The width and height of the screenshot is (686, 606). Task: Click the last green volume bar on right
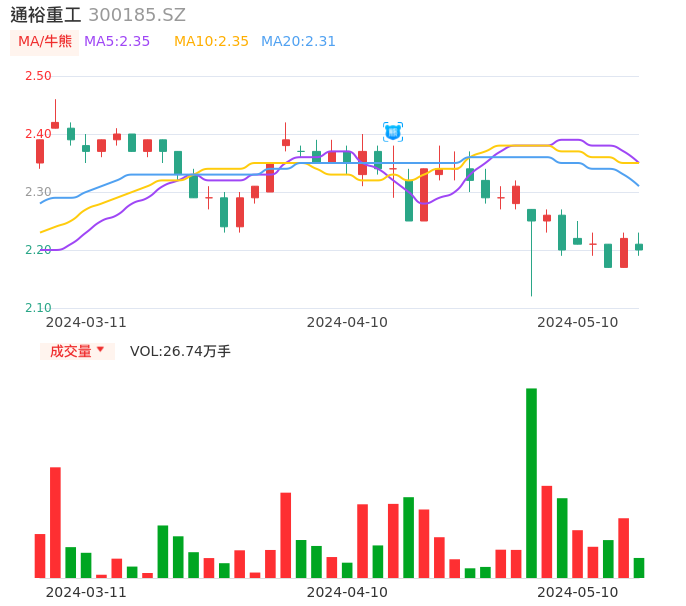pyautogui.click(x=639, y=568)
